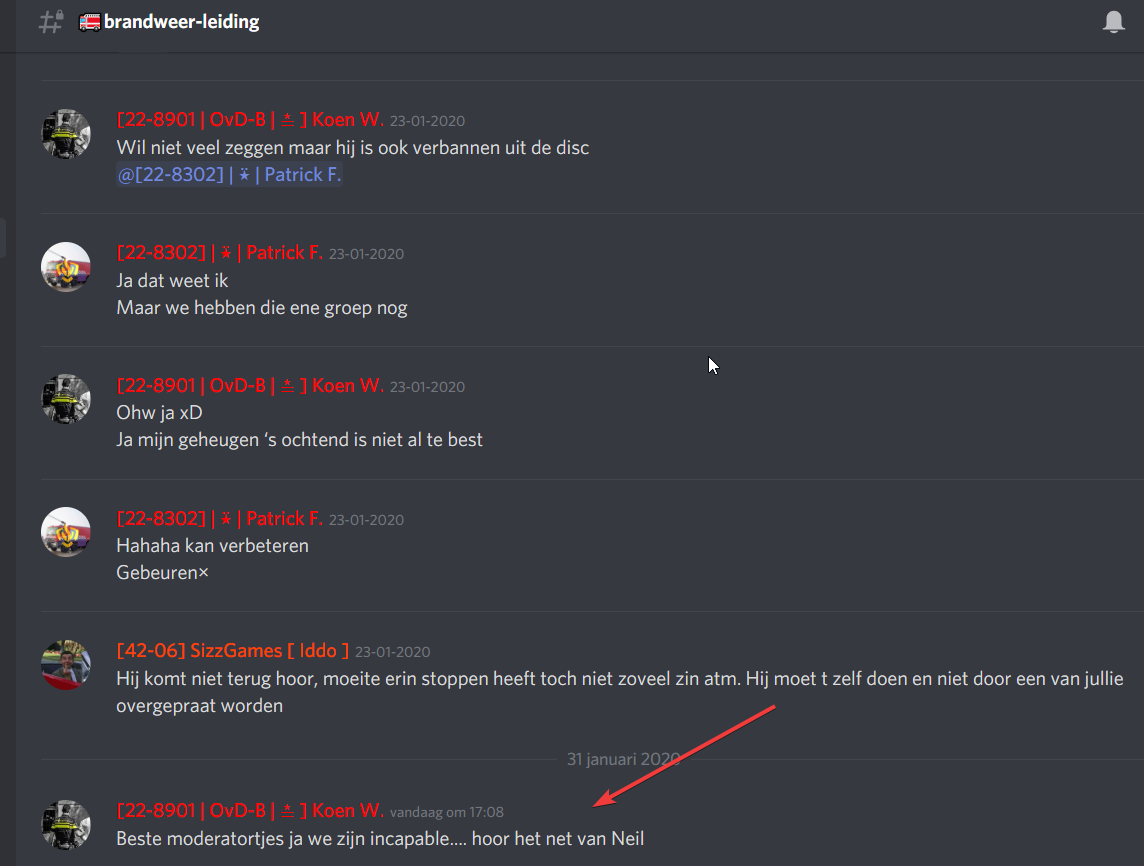
Task: Open SizzGames Iddo's profile avatar
Action: pyautogui.click(x=66, y=665)
